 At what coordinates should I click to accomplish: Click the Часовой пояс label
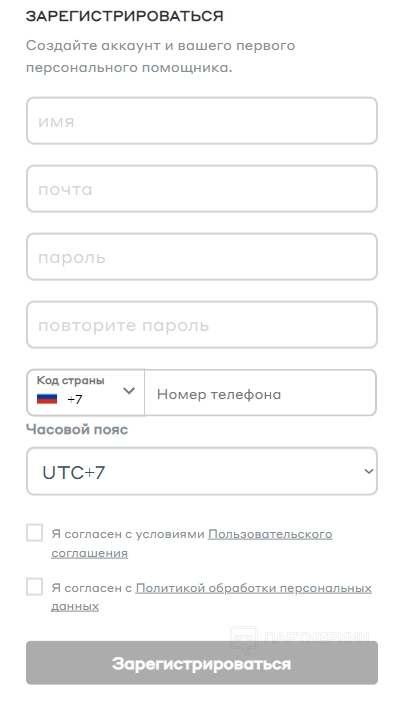pos(77,429)
